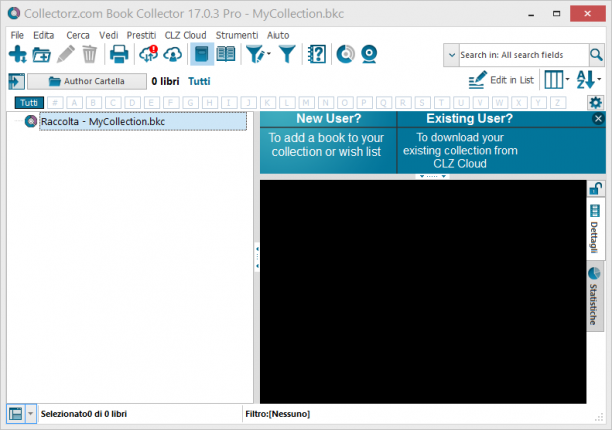
Task: Click the add folder icon in toolbar
Action: point(41,55)
